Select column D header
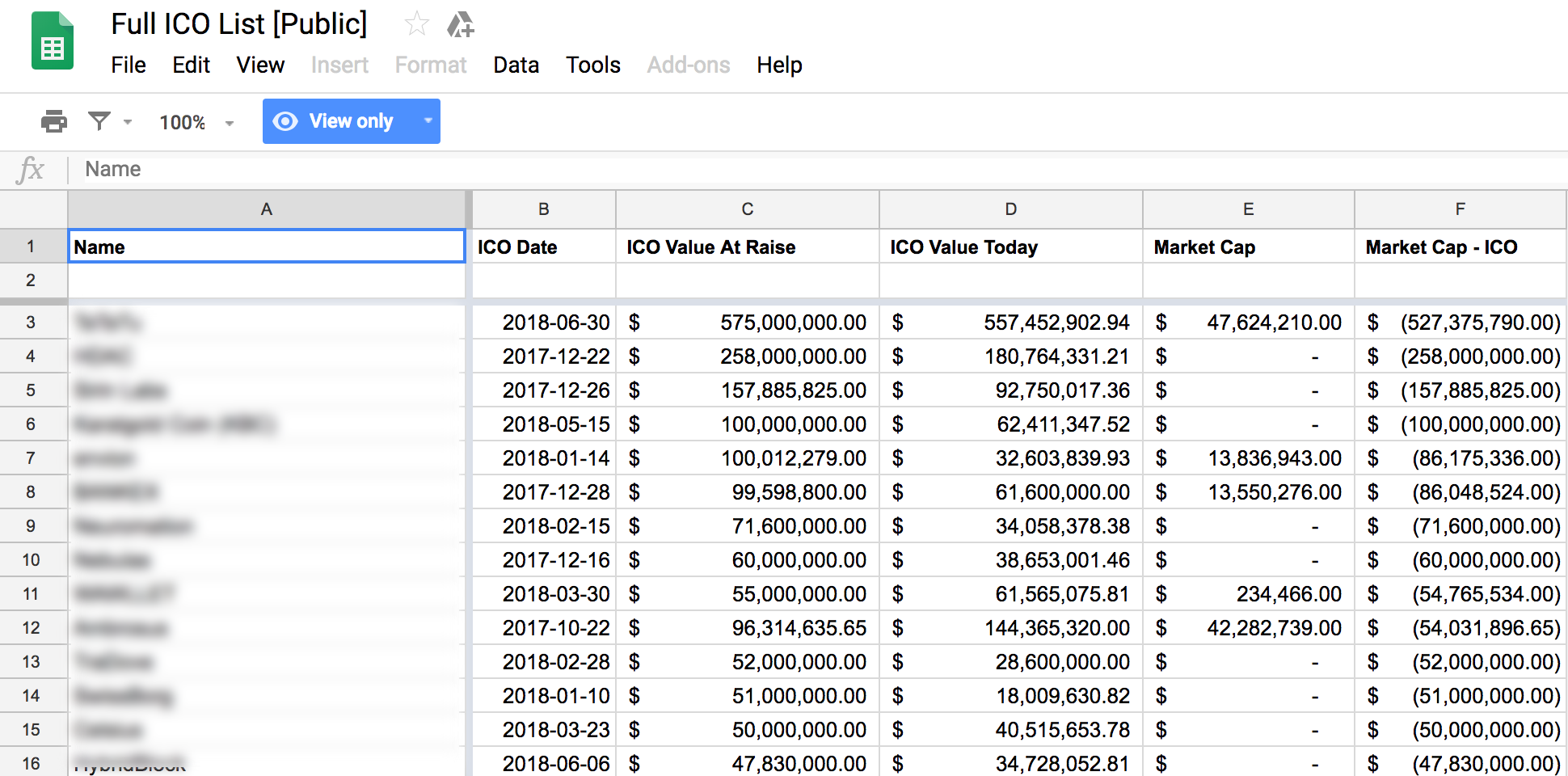The image size is (1568, 776). click(1011, 209)
